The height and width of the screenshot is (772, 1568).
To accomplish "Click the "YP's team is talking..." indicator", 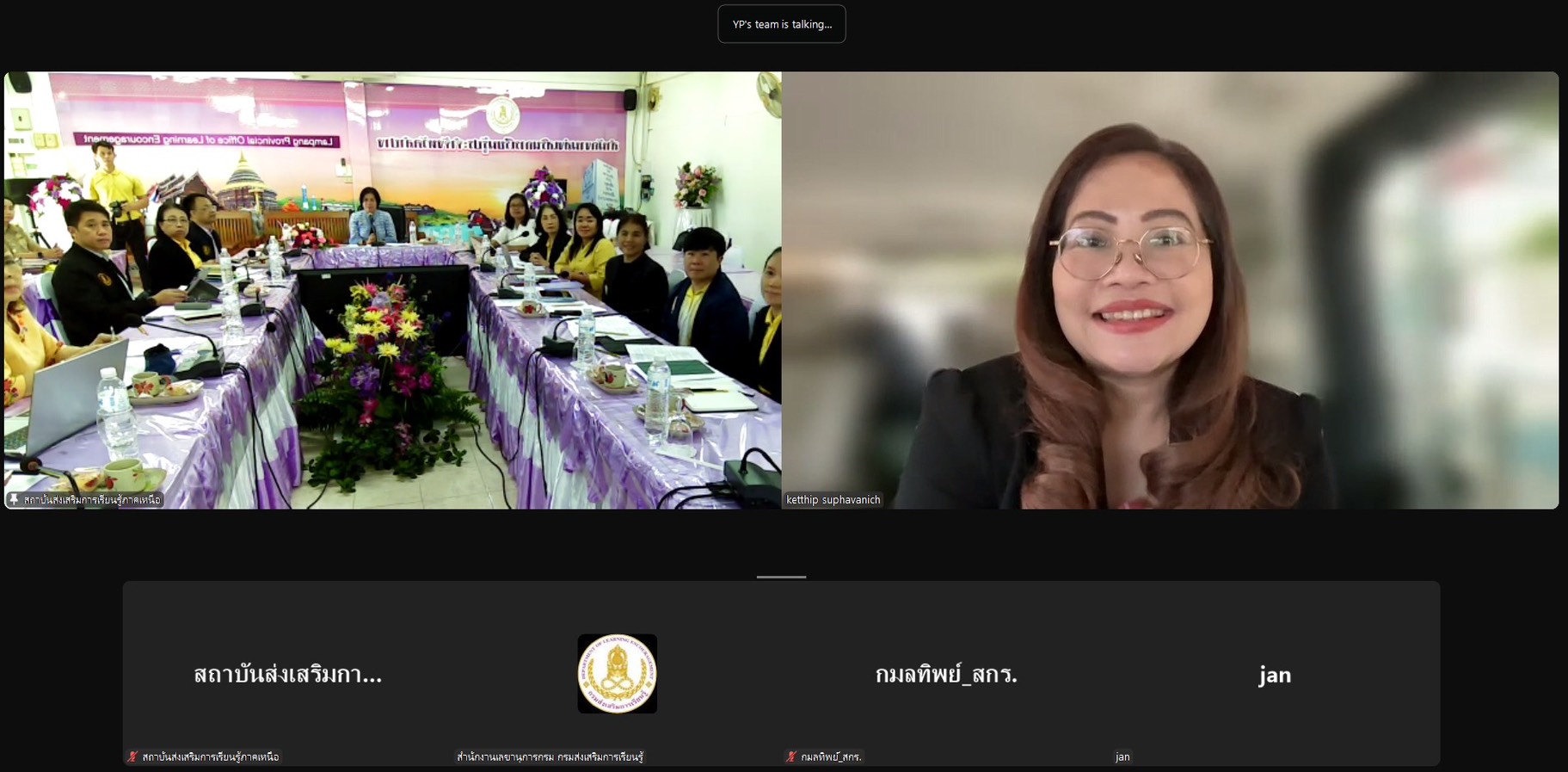I will (782, 24).
